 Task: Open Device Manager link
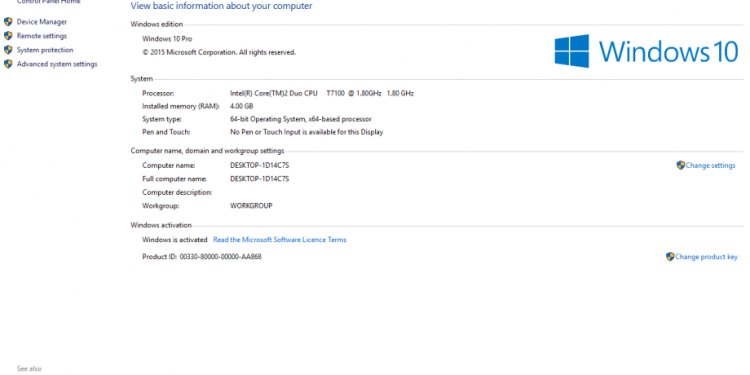tap(42, 22)
